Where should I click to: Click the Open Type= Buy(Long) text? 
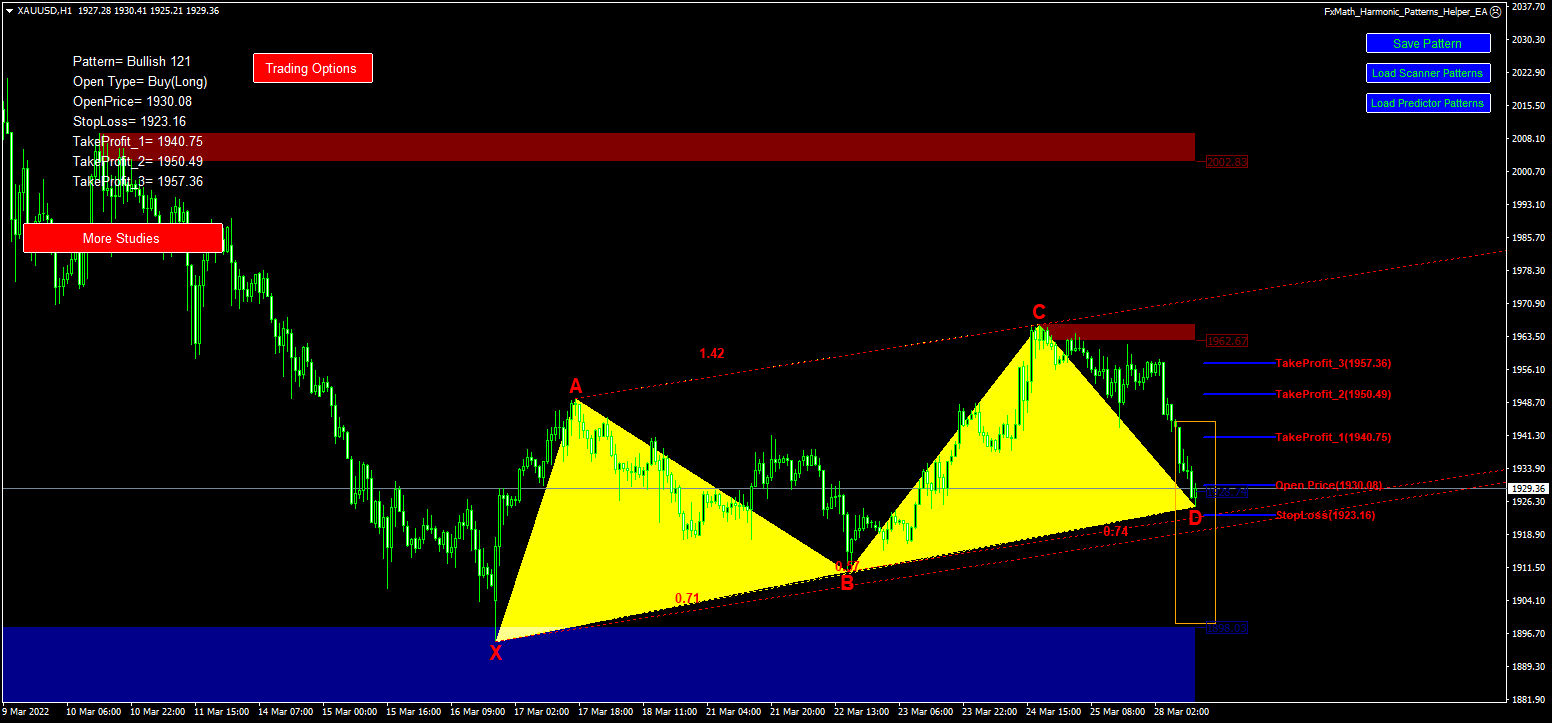pyautogui.click(x=140, y=81)
